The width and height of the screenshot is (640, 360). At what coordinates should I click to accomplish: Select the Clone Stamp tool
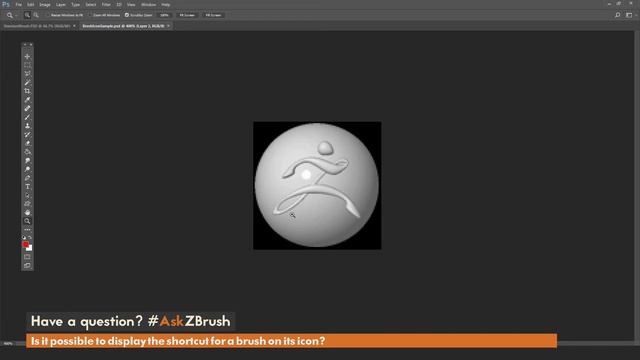[27, 126]
